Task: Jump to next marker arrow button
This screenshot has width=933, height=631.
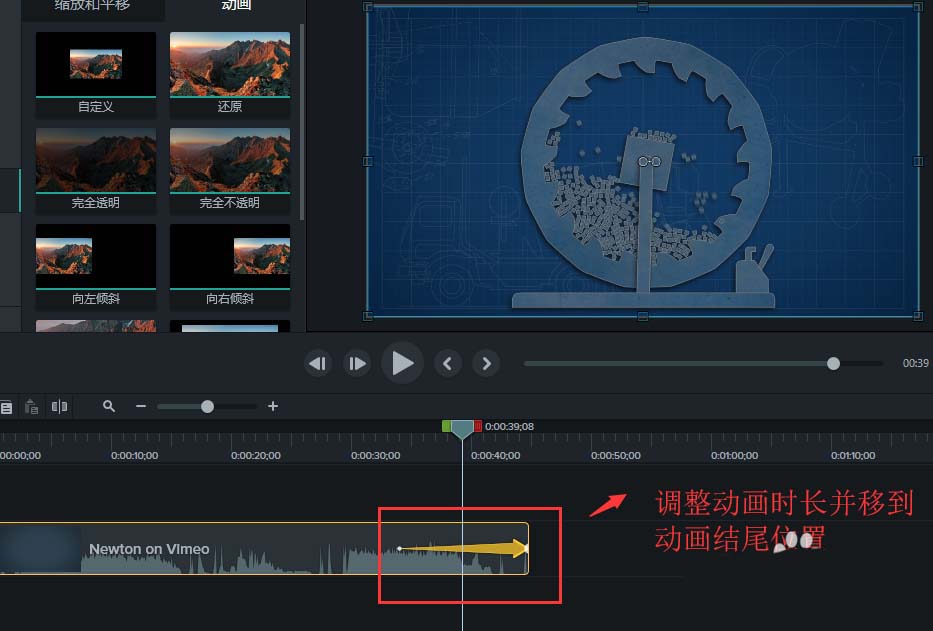Action: pos(486,363)
